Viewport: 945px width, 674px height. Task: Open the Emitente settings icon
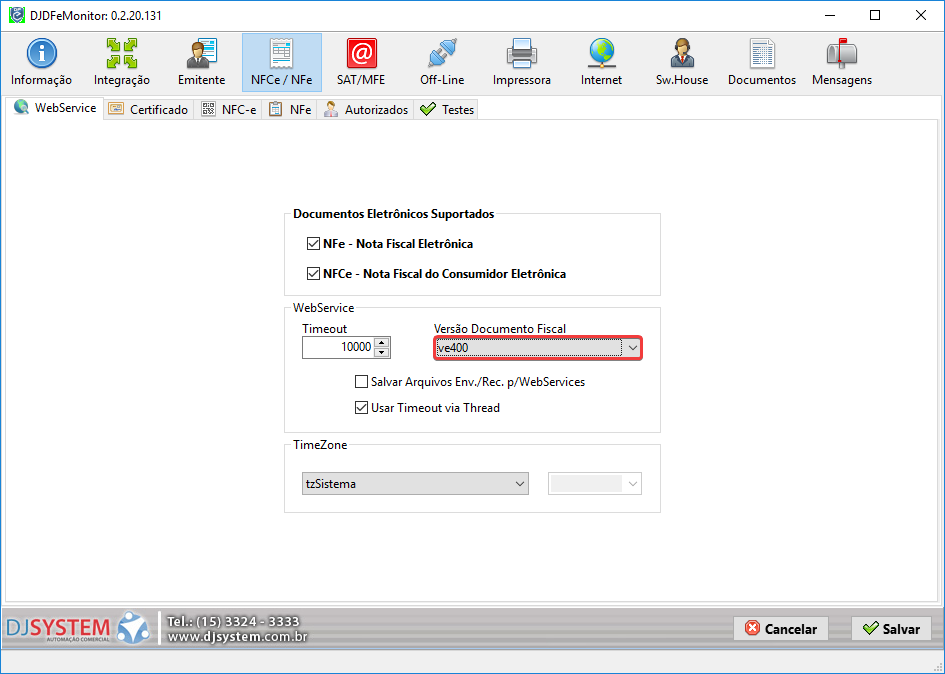tap(201, 62)
